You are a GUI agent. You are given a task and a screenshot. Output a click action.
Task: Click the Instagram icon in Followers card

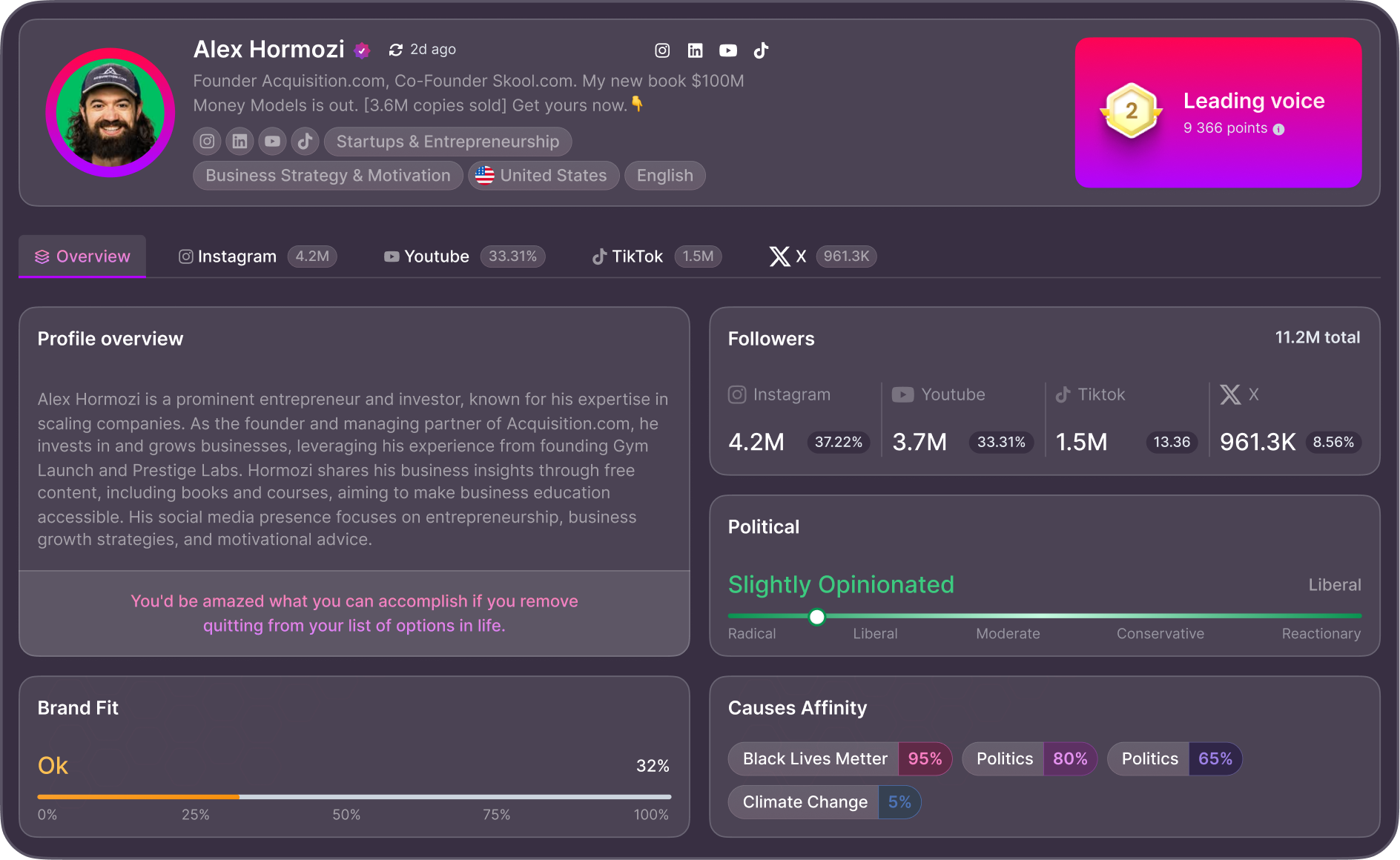click(736, 394)
